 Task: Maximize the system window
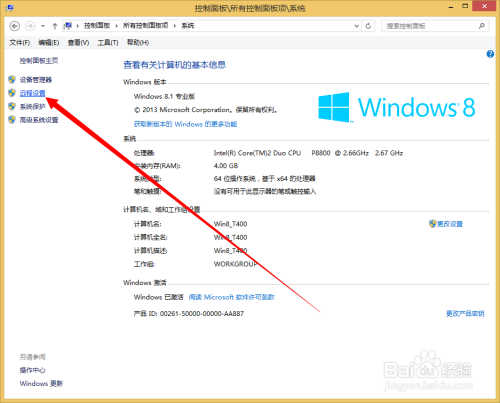(465, 6)
